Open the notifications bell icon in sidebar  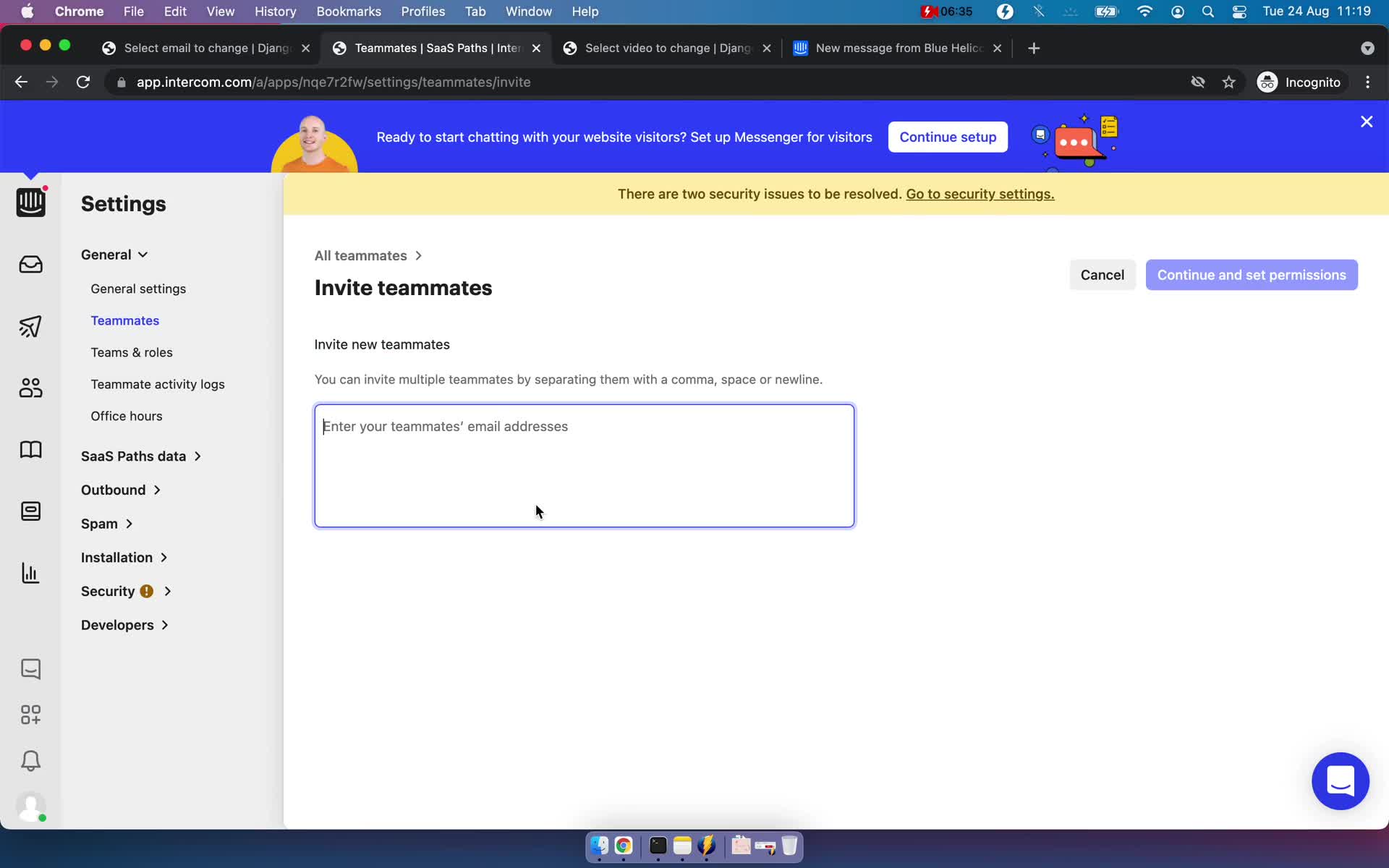(31, 761)
